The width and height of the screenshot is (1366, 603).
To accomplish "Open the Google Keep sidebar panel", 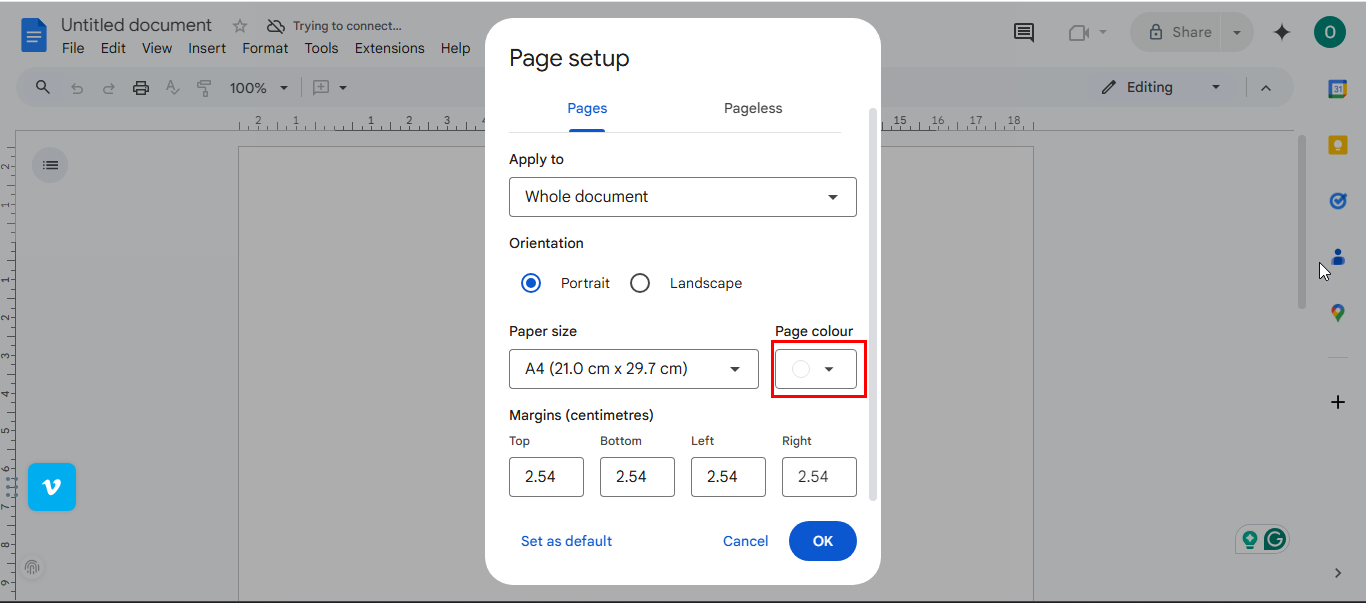I will (x=1338, y=145).
